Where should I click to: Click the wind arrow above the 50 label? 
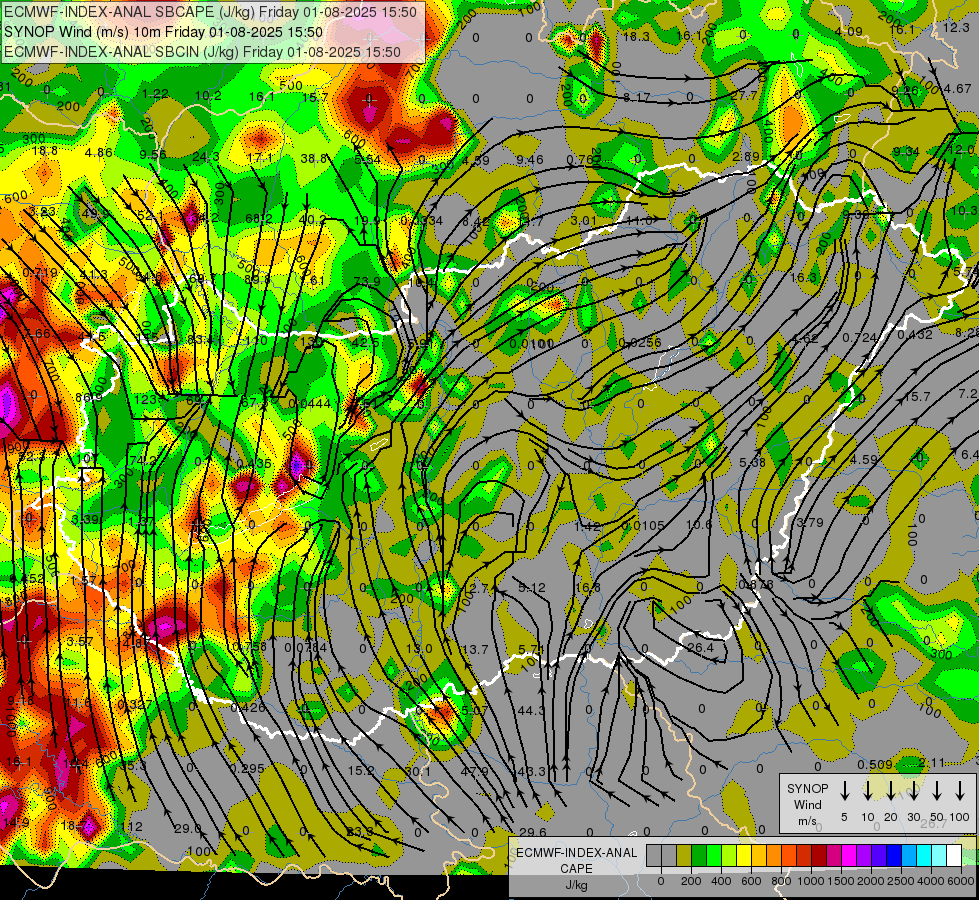(x=937, y=790)
